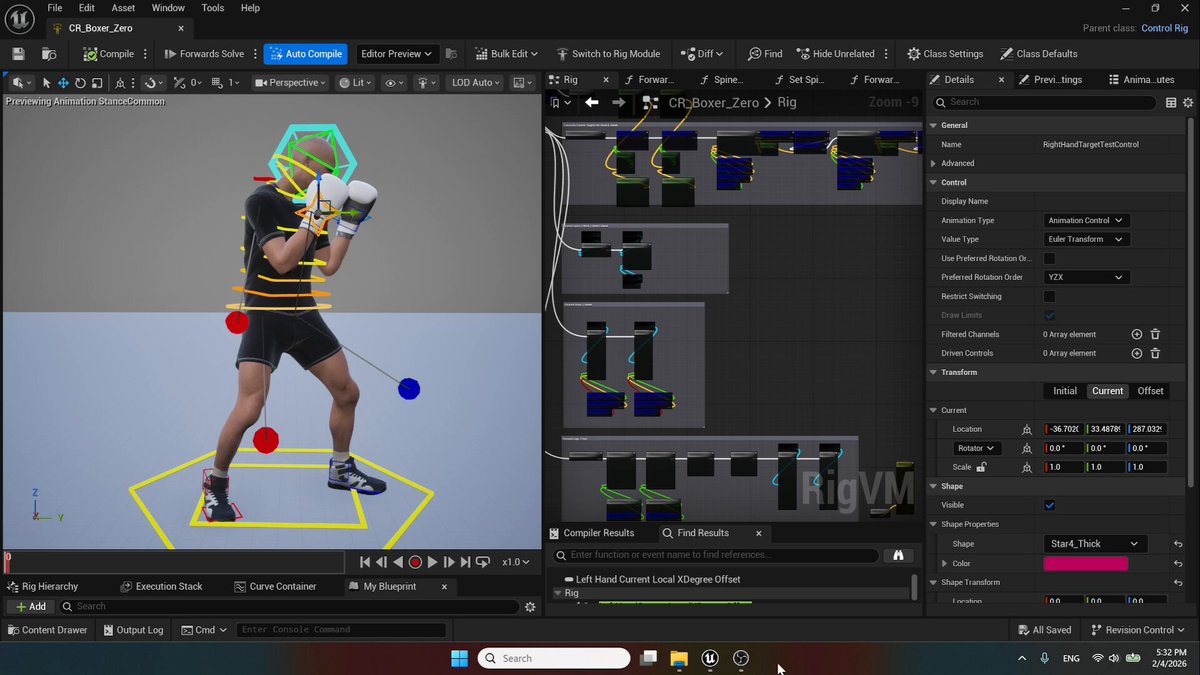Reset Shape property to default arrow

click(x=1178, y=544)
